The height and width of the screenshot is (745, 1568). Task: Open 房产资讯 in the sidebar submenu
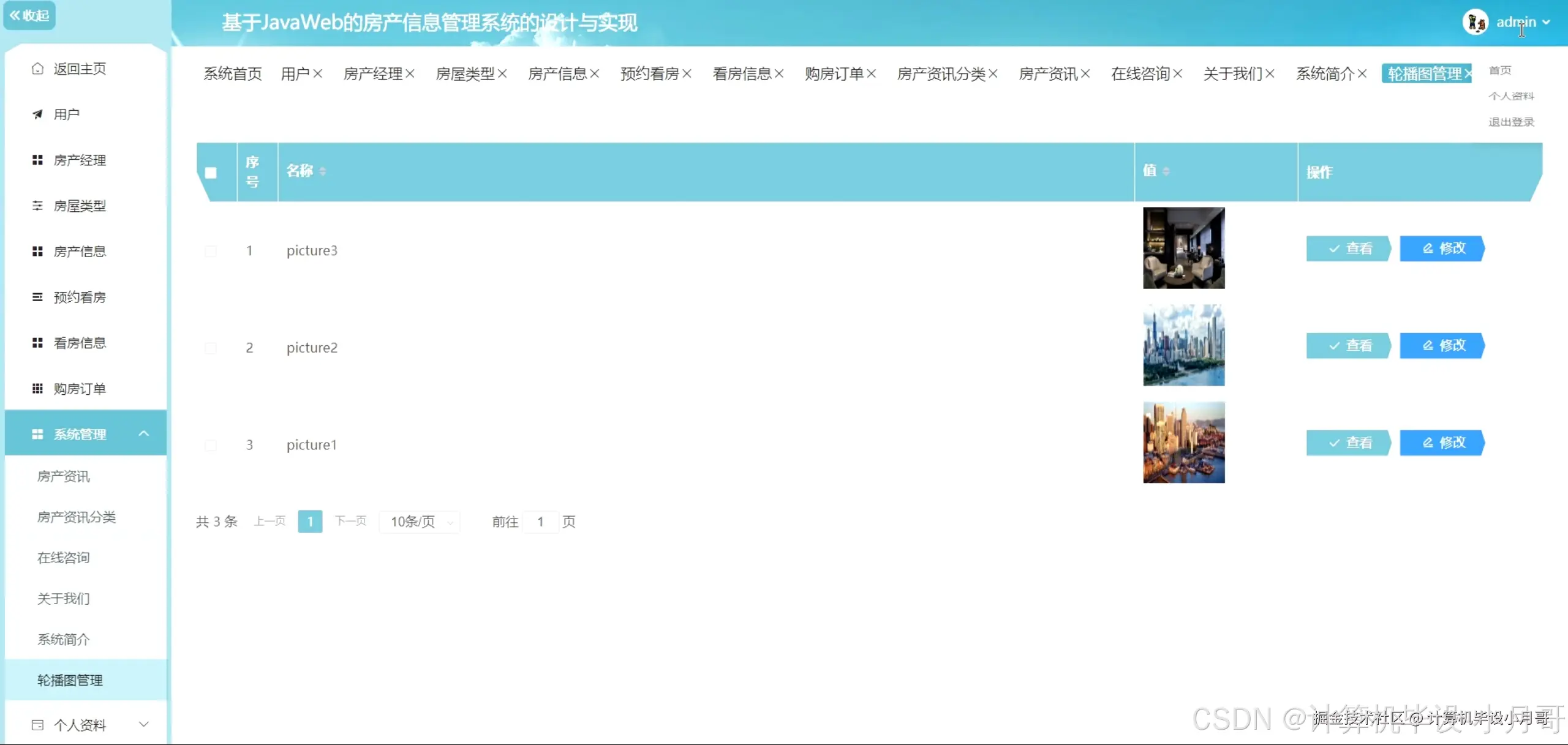pyautogui.click(x=64, y=476)
